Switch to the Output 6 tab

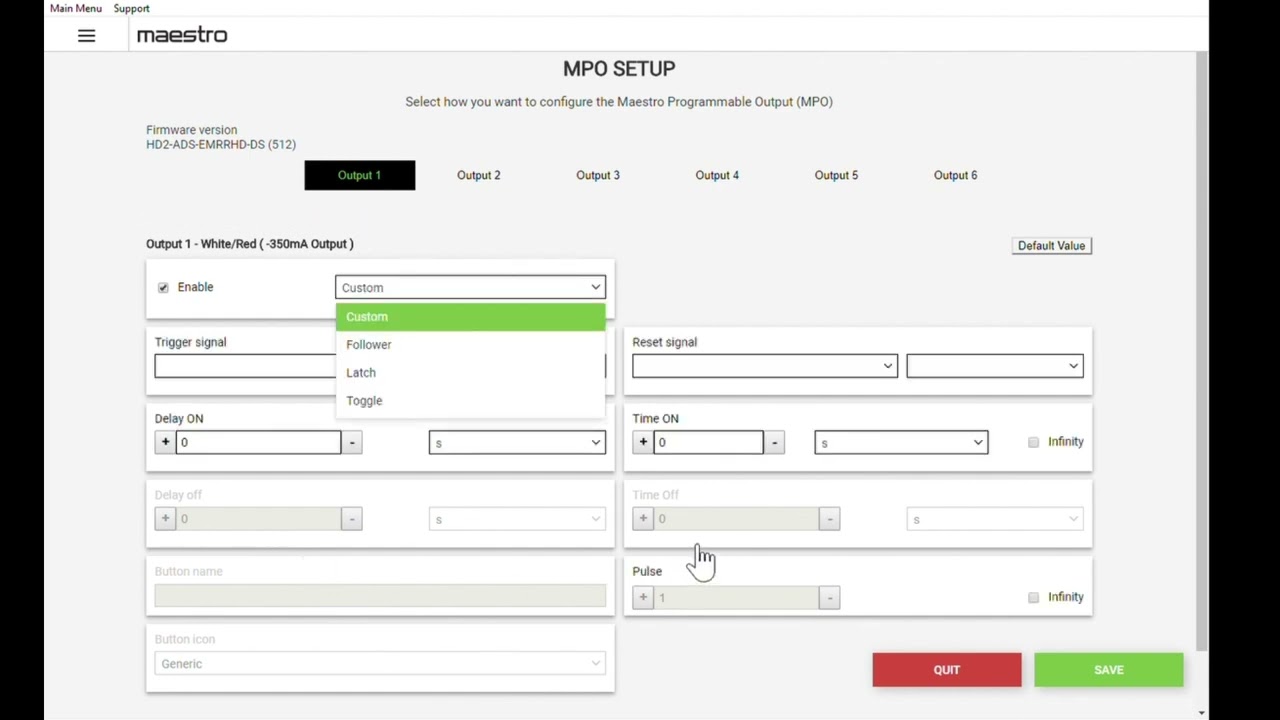point(955,175)
